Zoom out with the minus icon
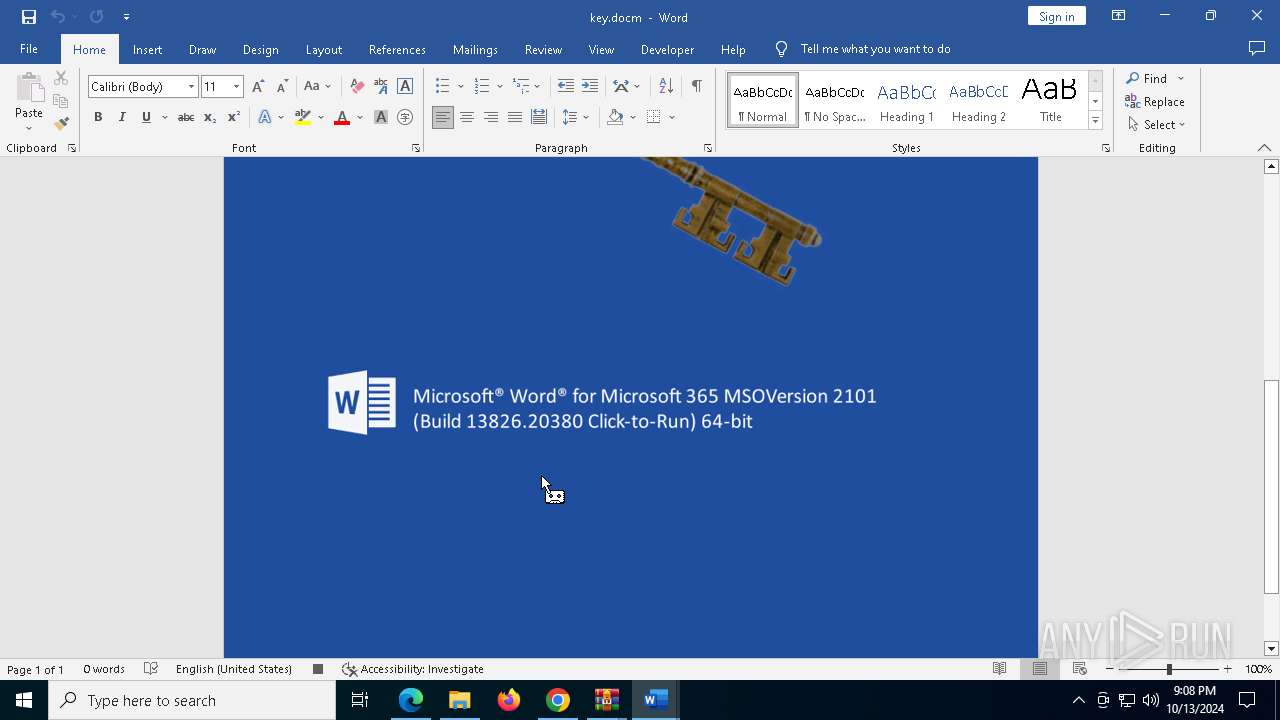 click(1109, 669)
